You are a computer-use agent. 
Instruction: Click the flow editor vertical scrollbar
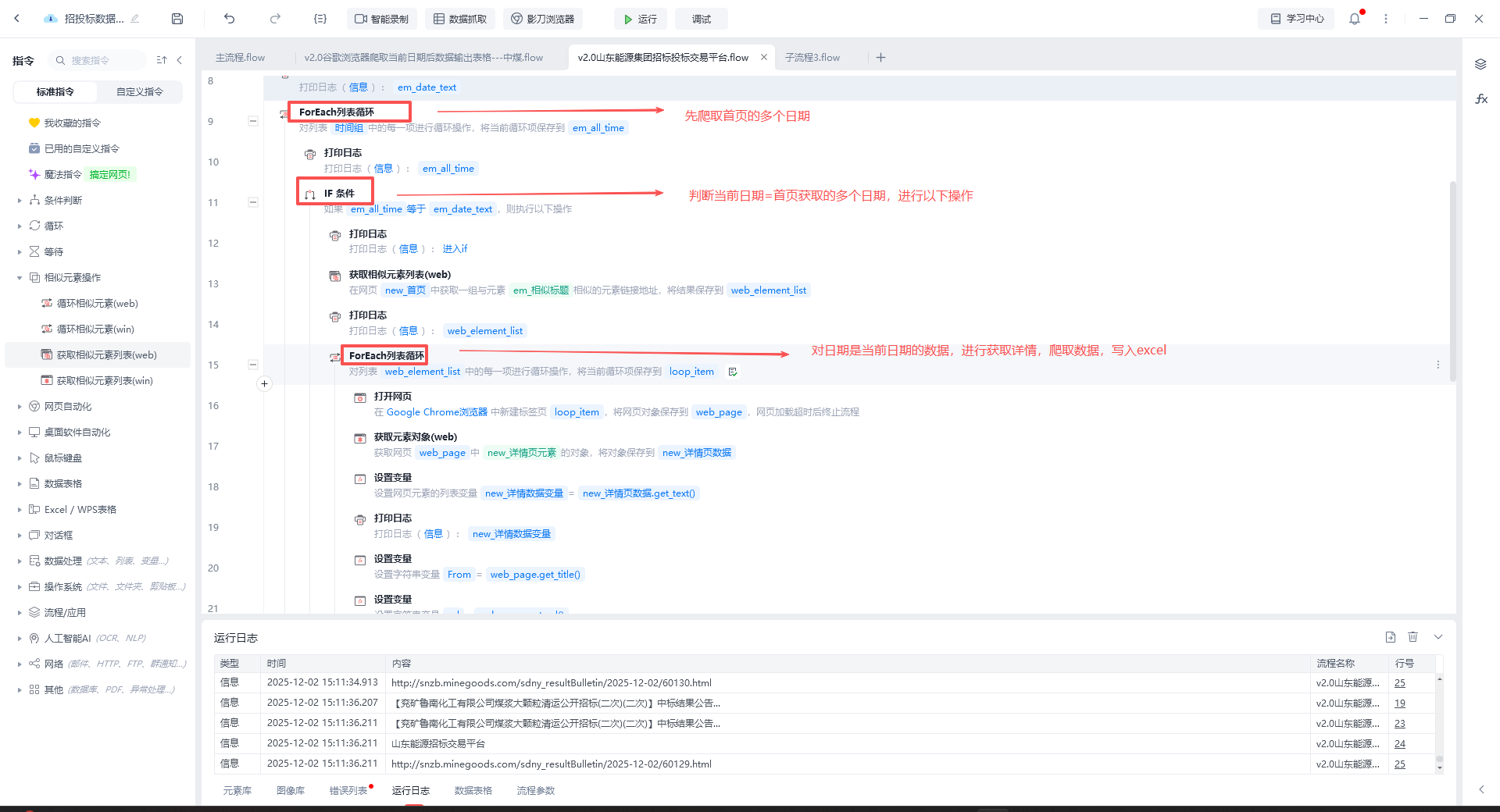[x=1453, y=281]
